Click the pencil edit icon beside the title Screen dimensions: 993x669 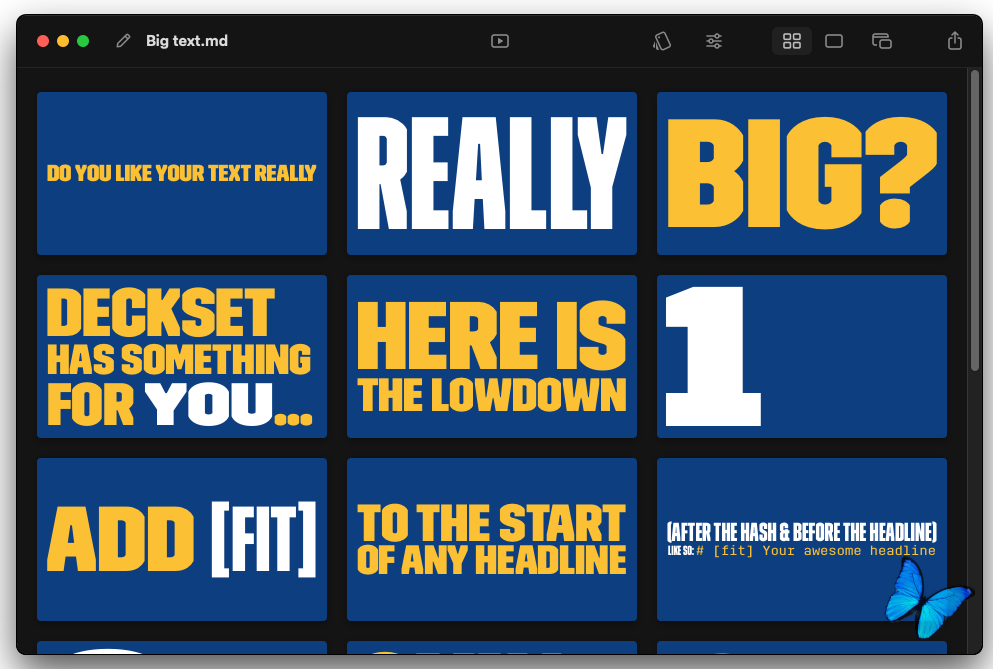[x=123, y=41]
